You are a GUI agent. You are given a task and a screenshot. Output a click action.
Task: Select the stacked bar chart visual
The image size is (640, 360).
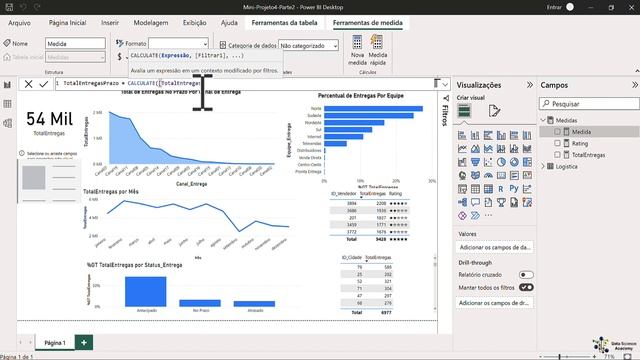click(x=462, y=135)
